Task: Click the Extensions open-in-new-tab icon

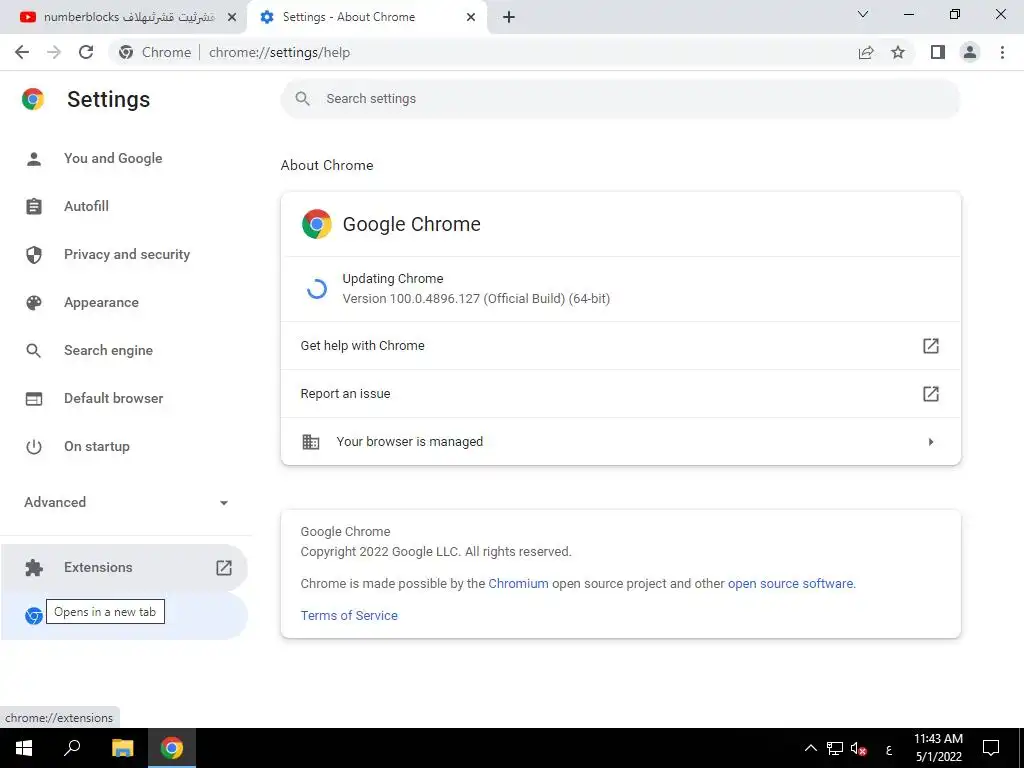Action: point(224,568)
